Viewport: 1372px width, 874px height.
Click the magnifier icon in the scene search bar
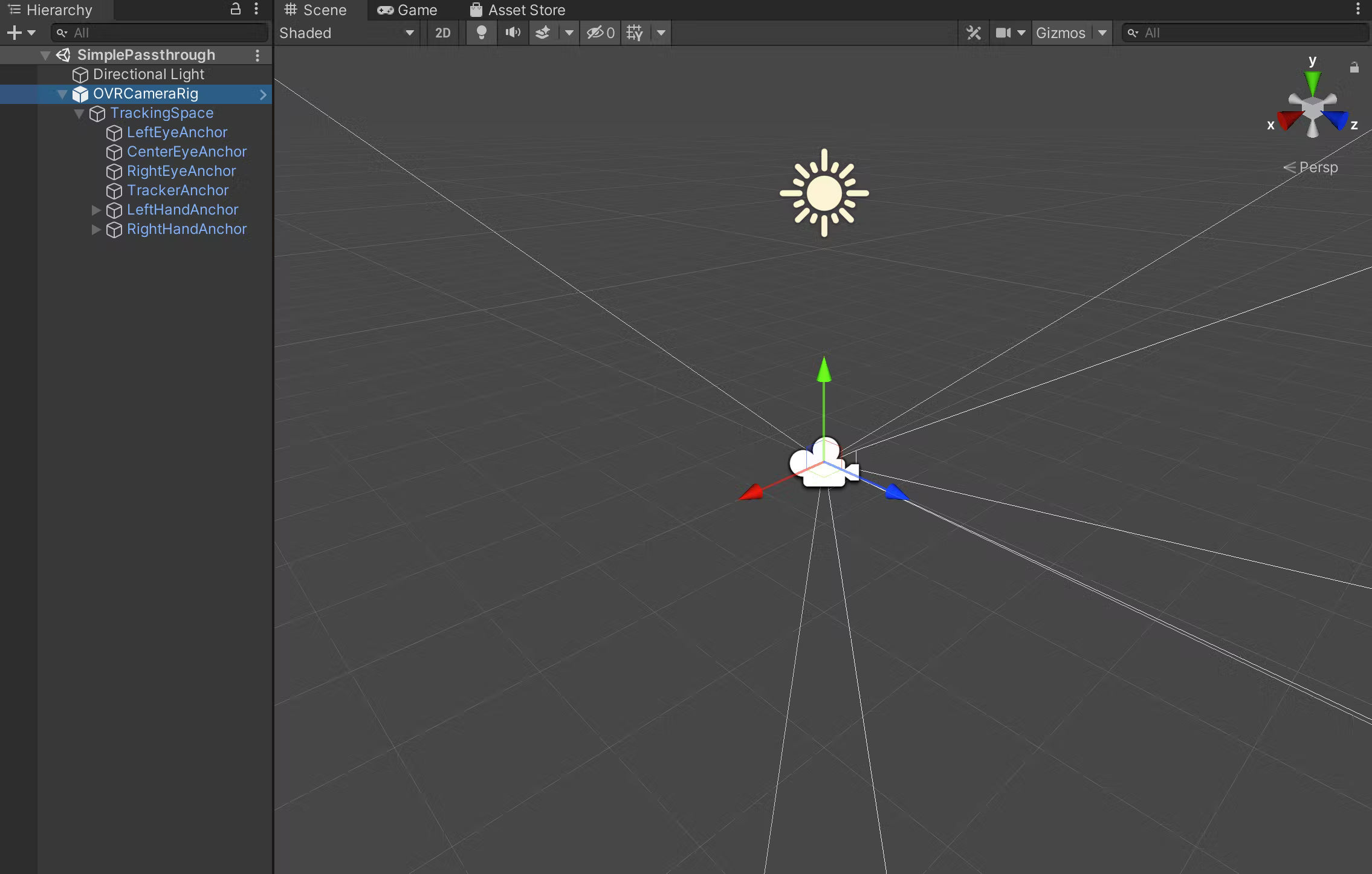[1134, 33]
